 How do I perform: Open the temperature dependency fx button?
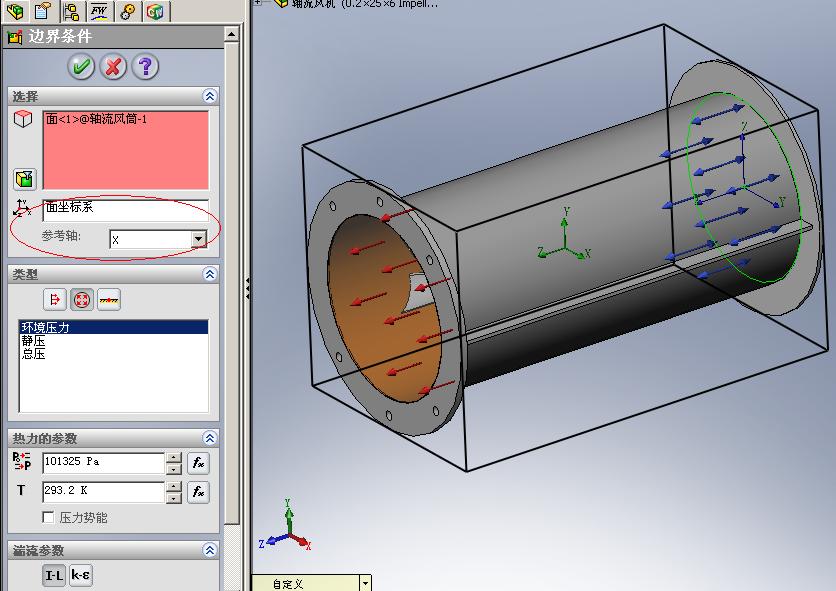[x=198, y=492]
